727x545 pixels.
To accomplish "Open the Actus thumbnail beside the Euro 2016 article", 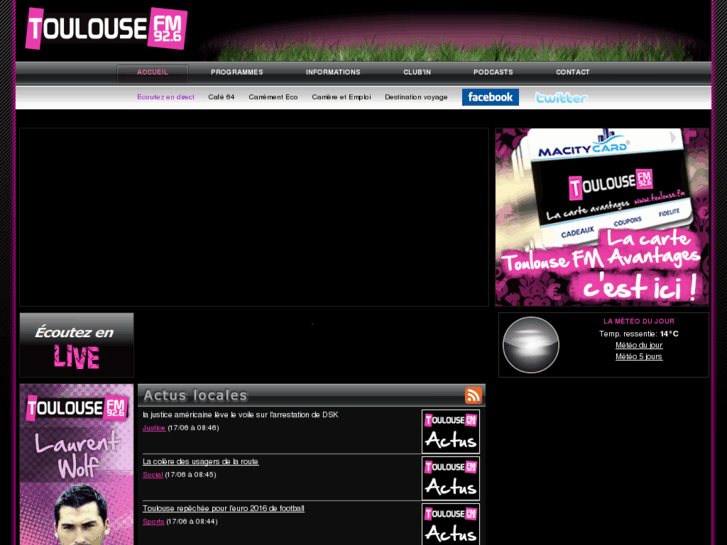I will pyautogui.click(x=451, y=524).
